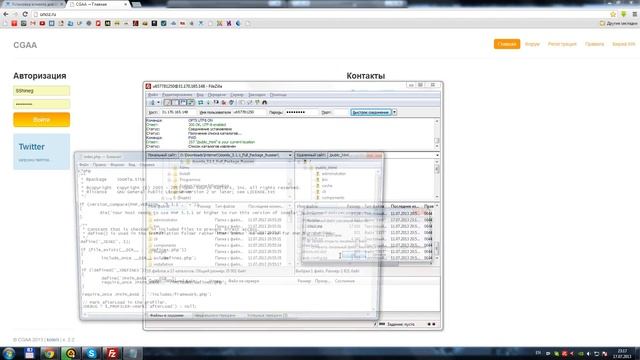The width and height of the screenshot is (640, 360).
Task: Open the Gmail bookmark icon
Action: pos(33,24)
